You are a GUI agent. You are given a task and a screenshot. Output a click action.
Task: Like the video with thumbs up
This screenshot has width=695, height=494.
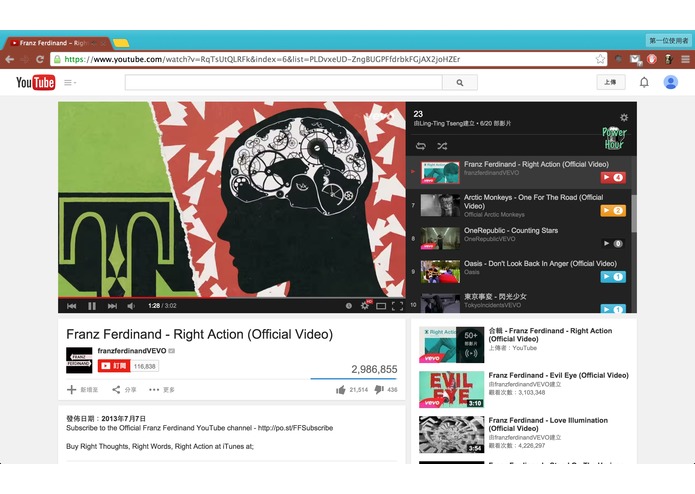click(340, 390)
